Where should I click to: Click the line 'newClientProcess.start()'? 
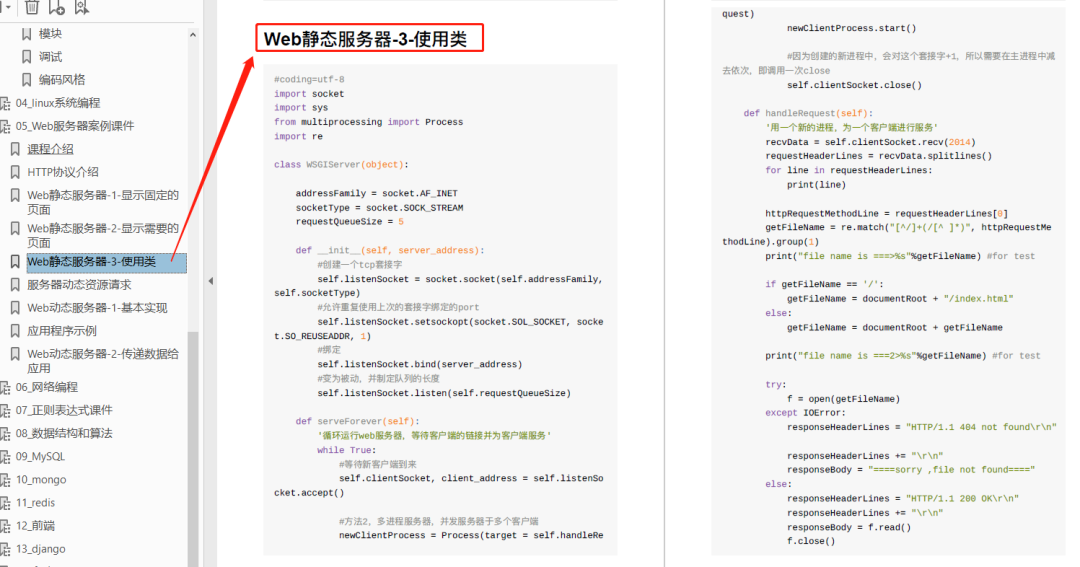851,28
